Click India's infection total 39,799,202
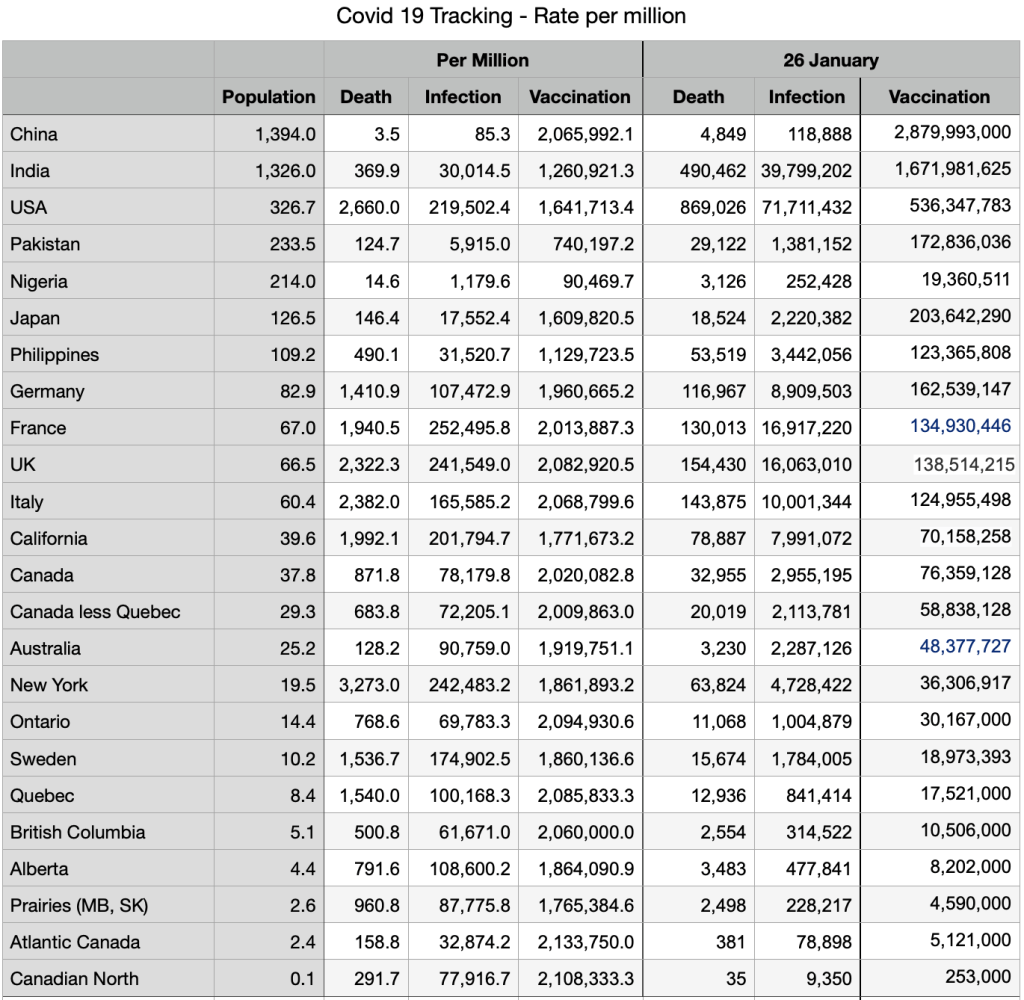 806,171
